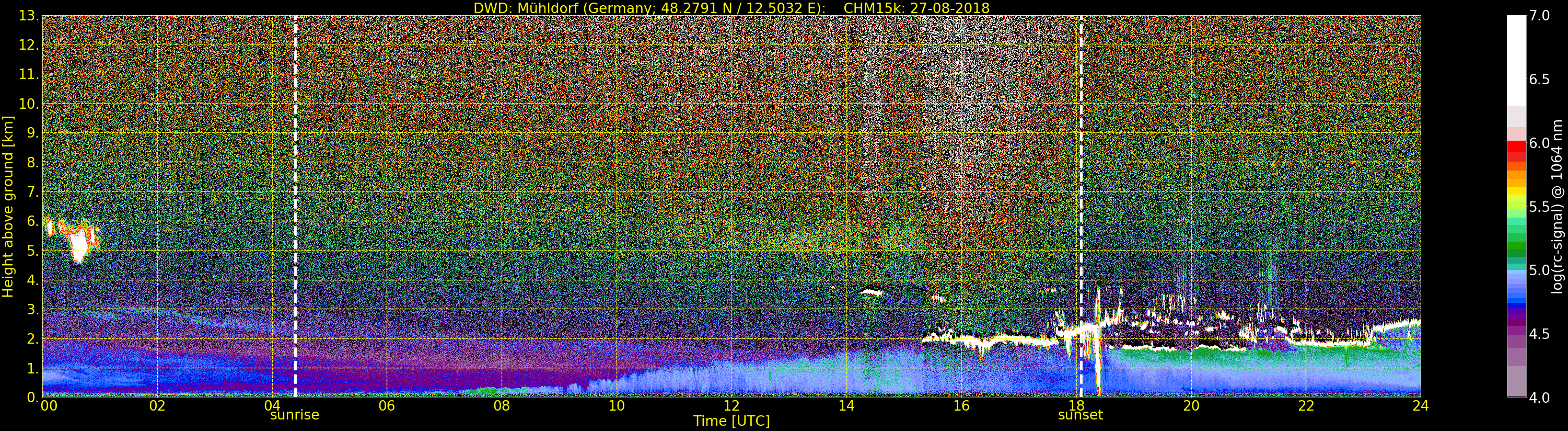Image resolution: width=1568 pixels, height=431 pixels.
Task: Click the height axis tick label 6
Action: (x=33, y=221)
